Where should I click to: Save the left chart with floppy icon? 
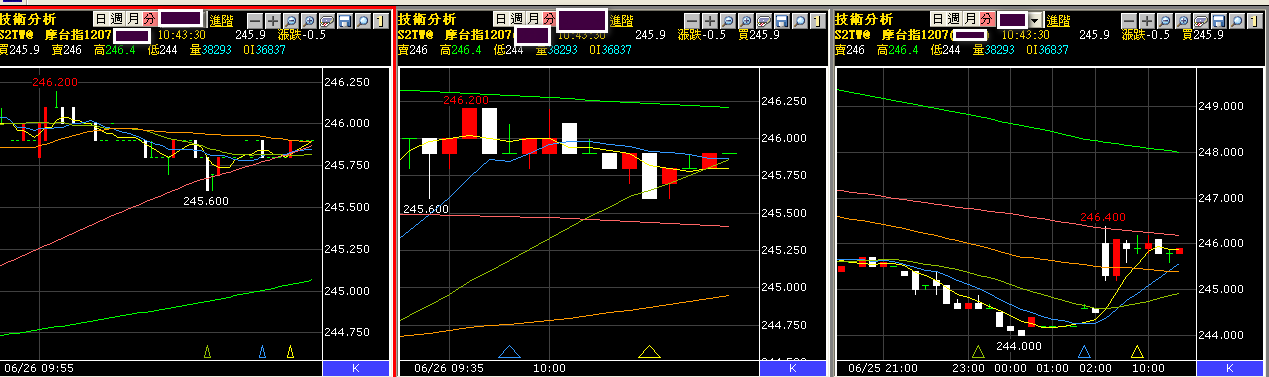[345, 20]
